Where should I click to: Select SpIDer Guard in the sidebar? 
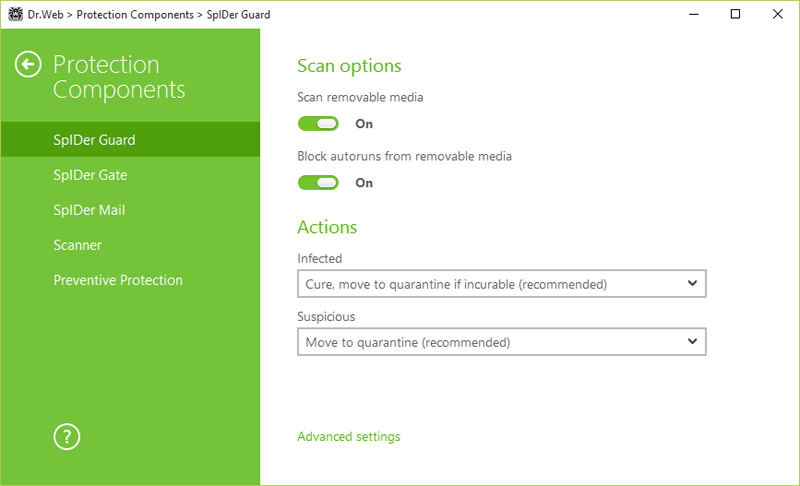point(94,140)
